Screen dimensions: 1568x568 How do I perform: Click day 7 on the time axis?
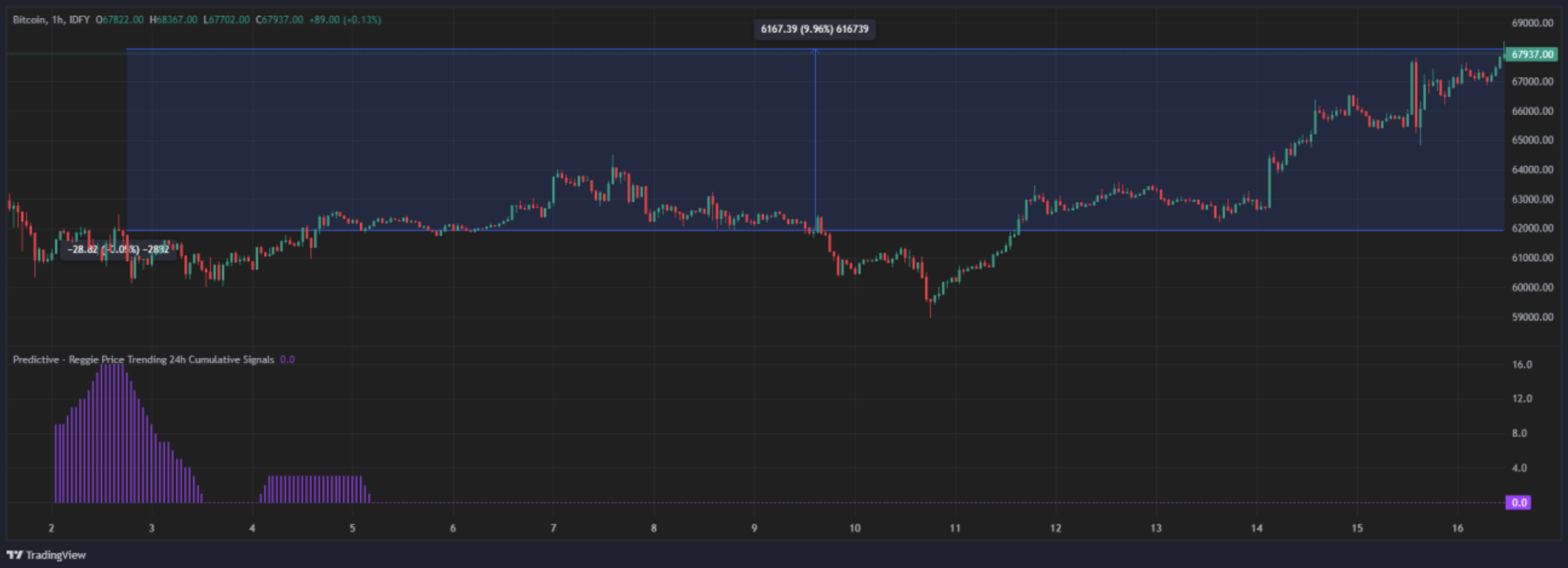[x=554, y=528]
